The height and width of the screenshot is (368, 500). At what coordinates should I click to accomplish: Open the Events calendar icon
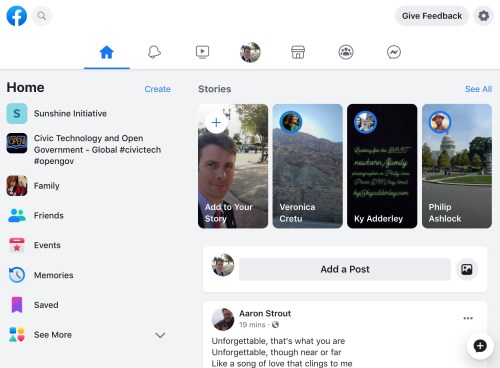17,245
